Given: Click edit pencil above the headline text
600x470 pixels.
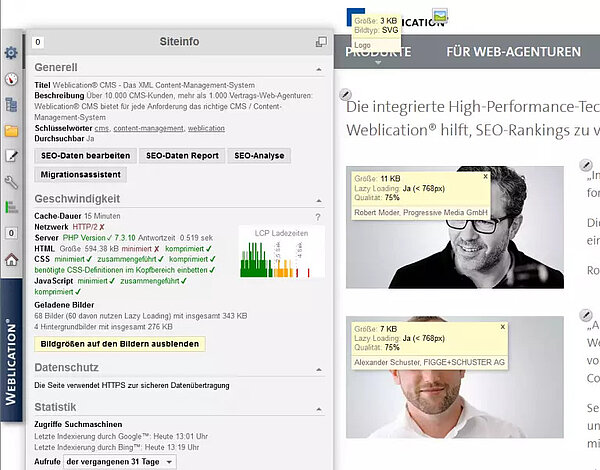Looking at the screenshot, I should tap(345, 94).
